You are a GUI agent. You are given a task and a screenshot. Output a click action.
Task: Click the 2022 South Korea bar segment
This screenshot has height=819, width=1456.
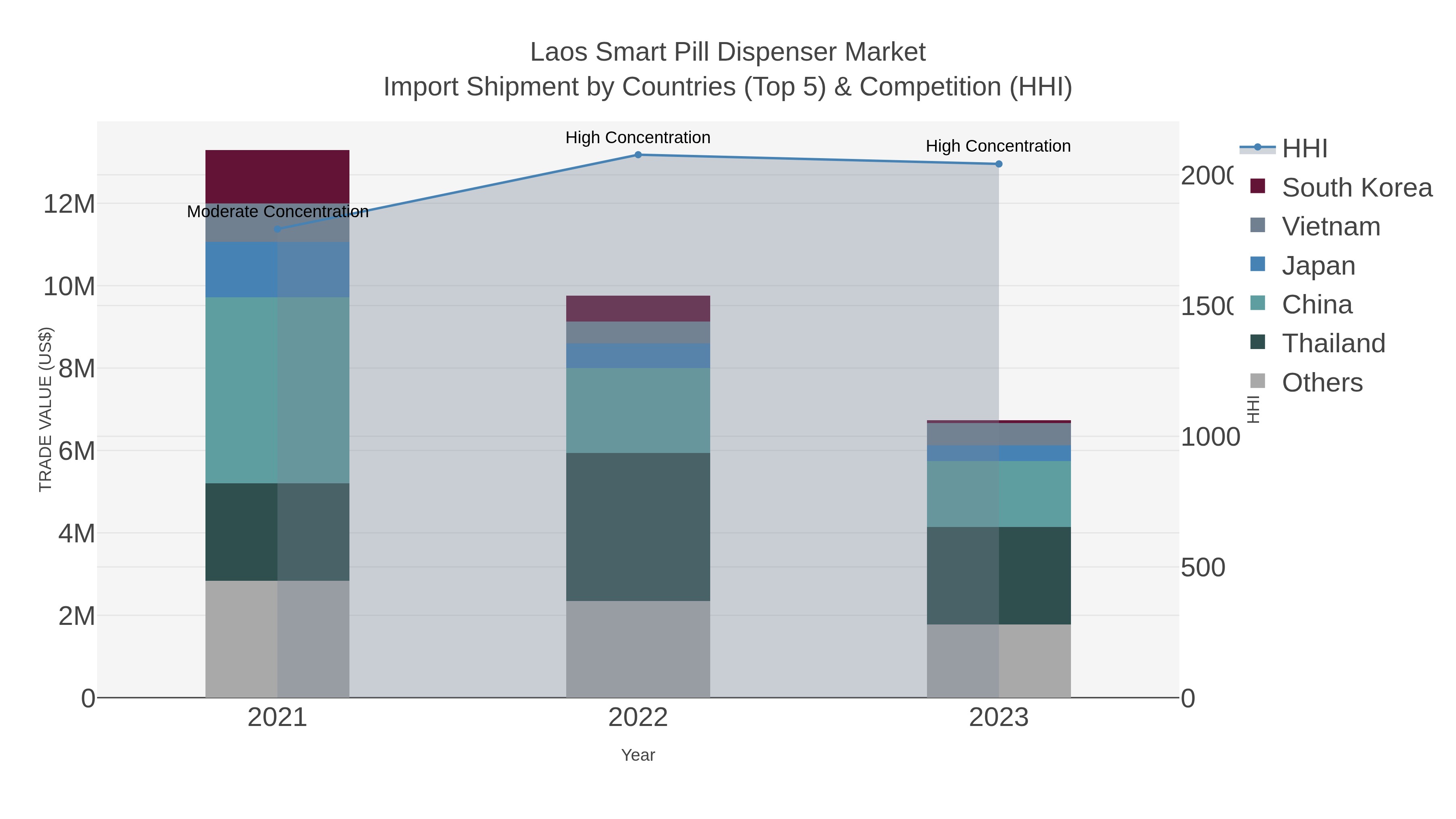[x=638, y=309]
